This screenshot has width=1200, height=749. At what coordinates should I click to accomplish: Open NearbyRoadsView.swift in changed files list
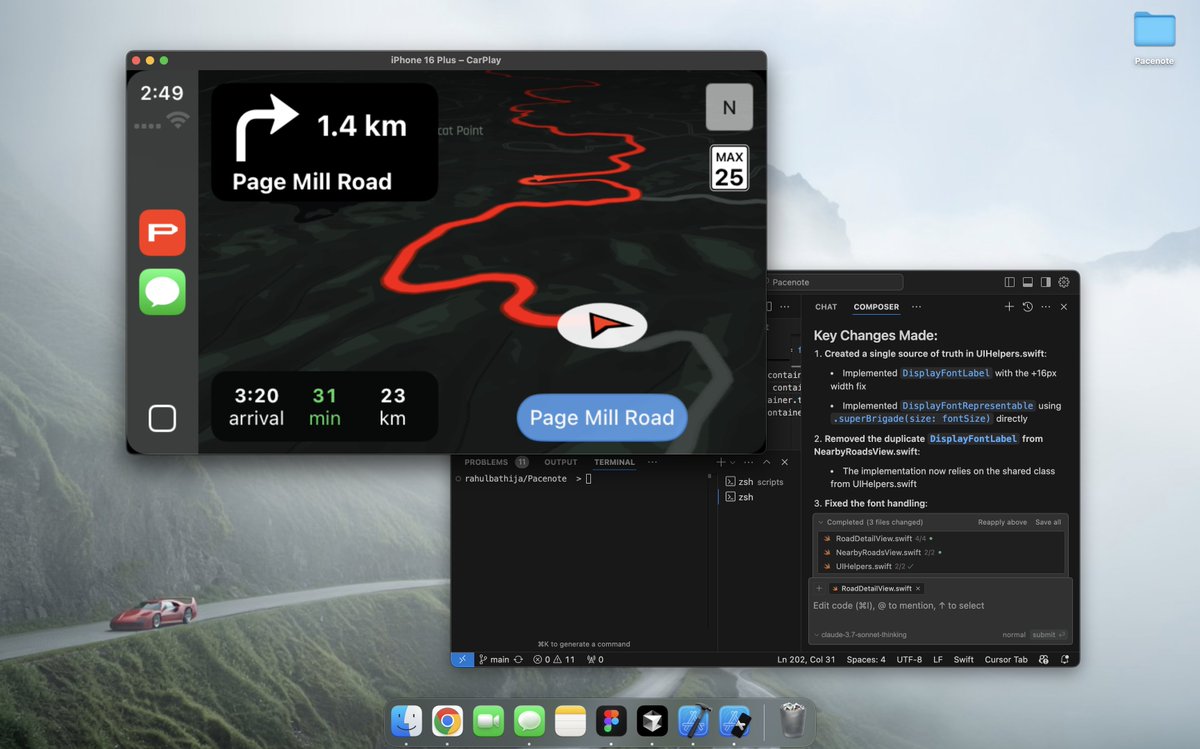tap(878, 552)
